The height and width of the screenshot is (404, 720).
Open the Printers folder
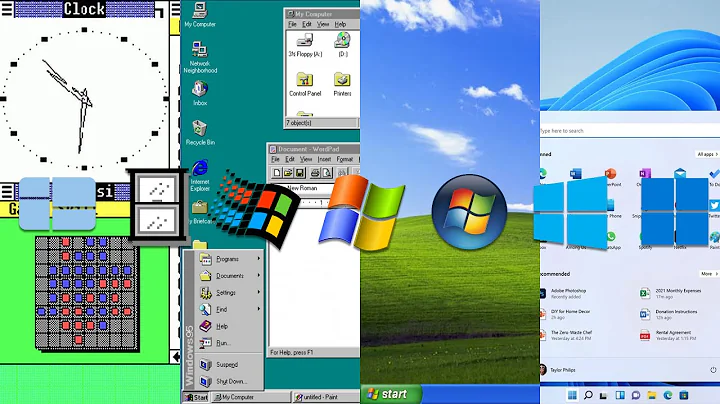(342, 84)
